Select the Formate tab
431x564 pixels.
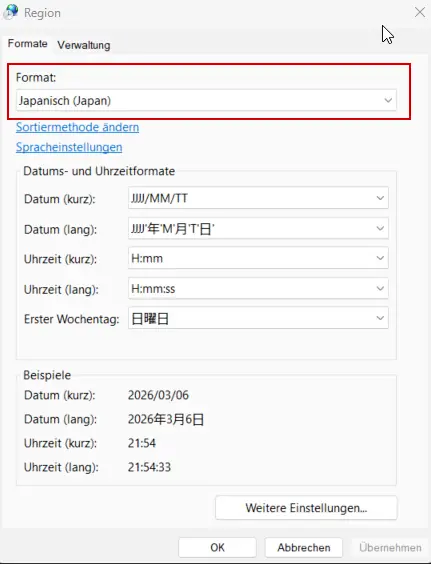pos(27,44)
